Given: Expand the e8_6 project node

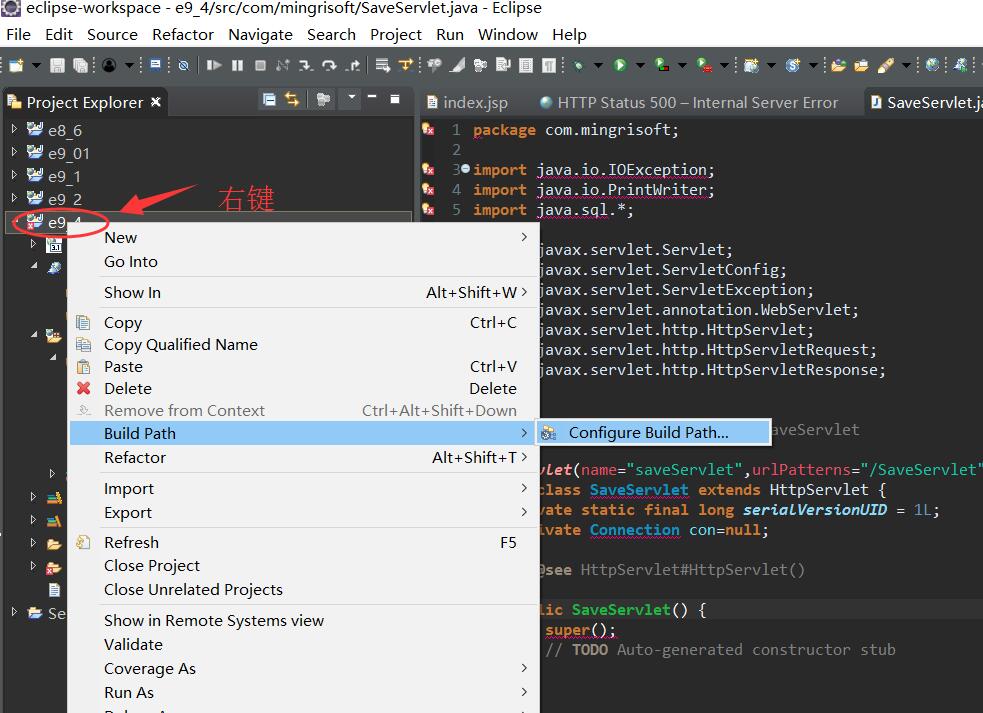Looking at the screenshot, I should point(14,129).
